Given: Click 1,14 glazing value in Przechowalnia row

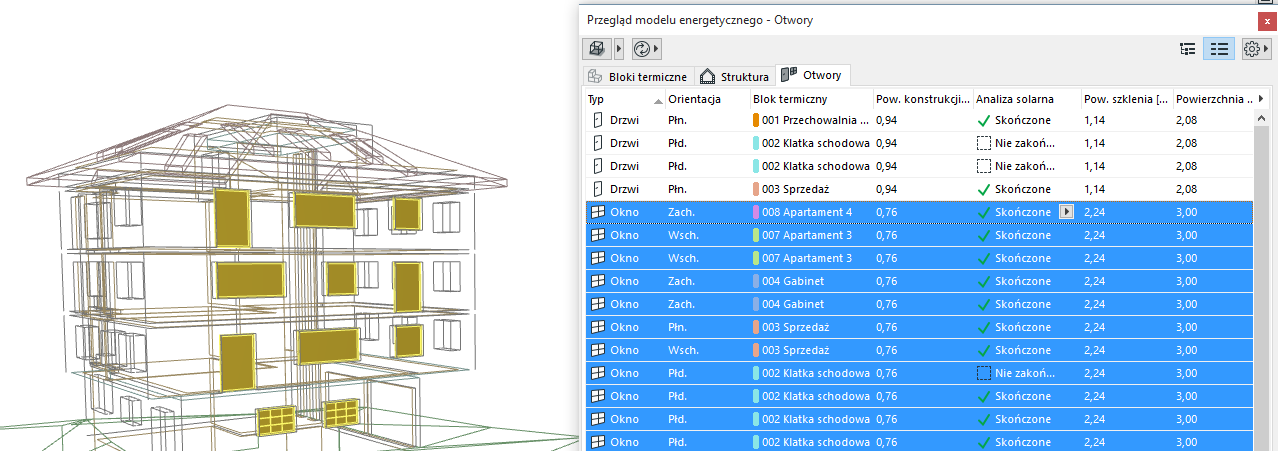Looking at the screenshot, I should 1096,120.
